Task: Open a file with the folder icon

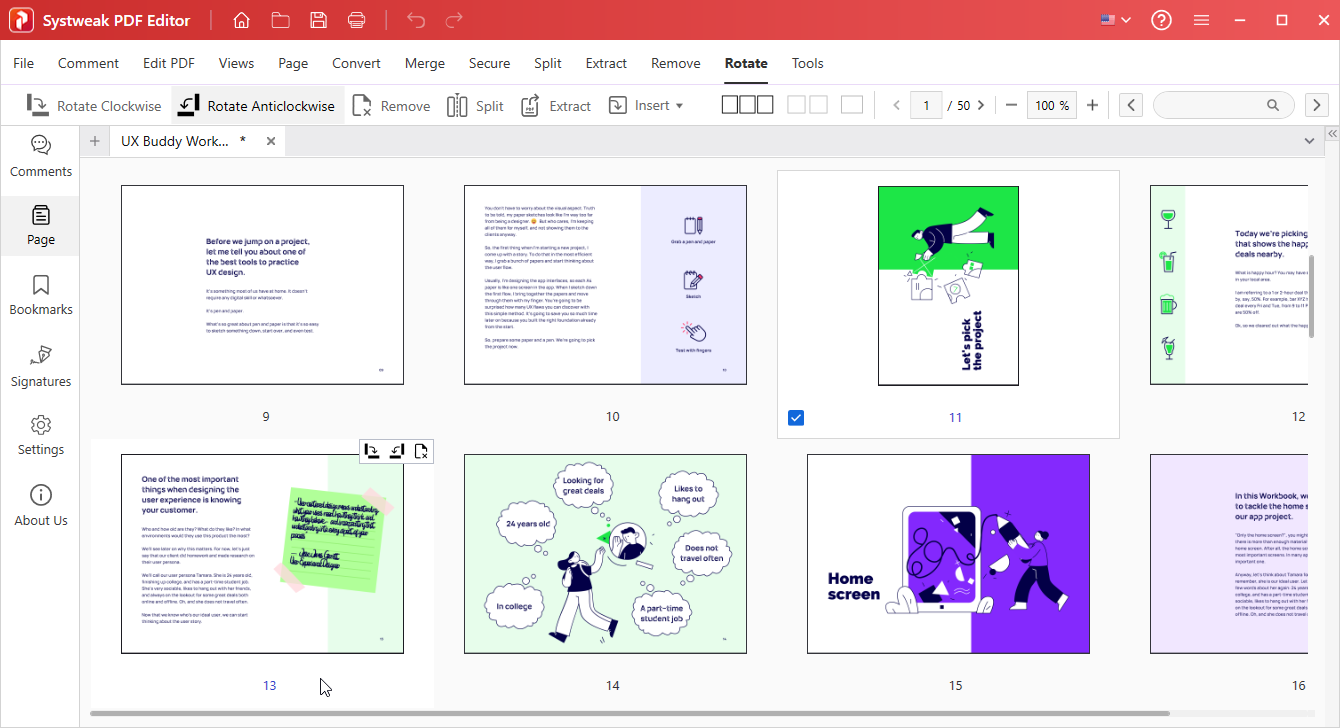Action: coord(280,20)
